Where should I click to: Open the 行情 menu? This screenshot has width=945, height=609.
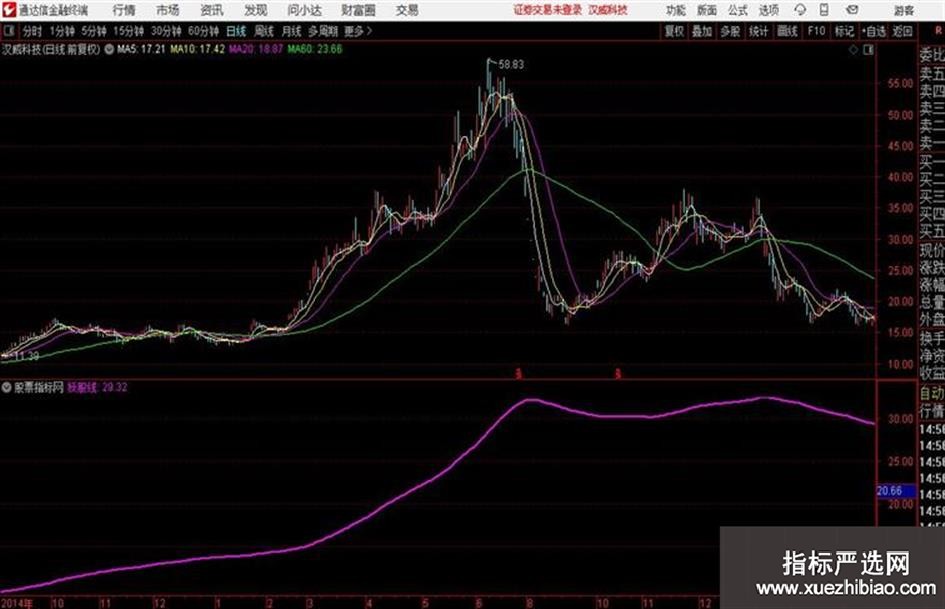124,10
